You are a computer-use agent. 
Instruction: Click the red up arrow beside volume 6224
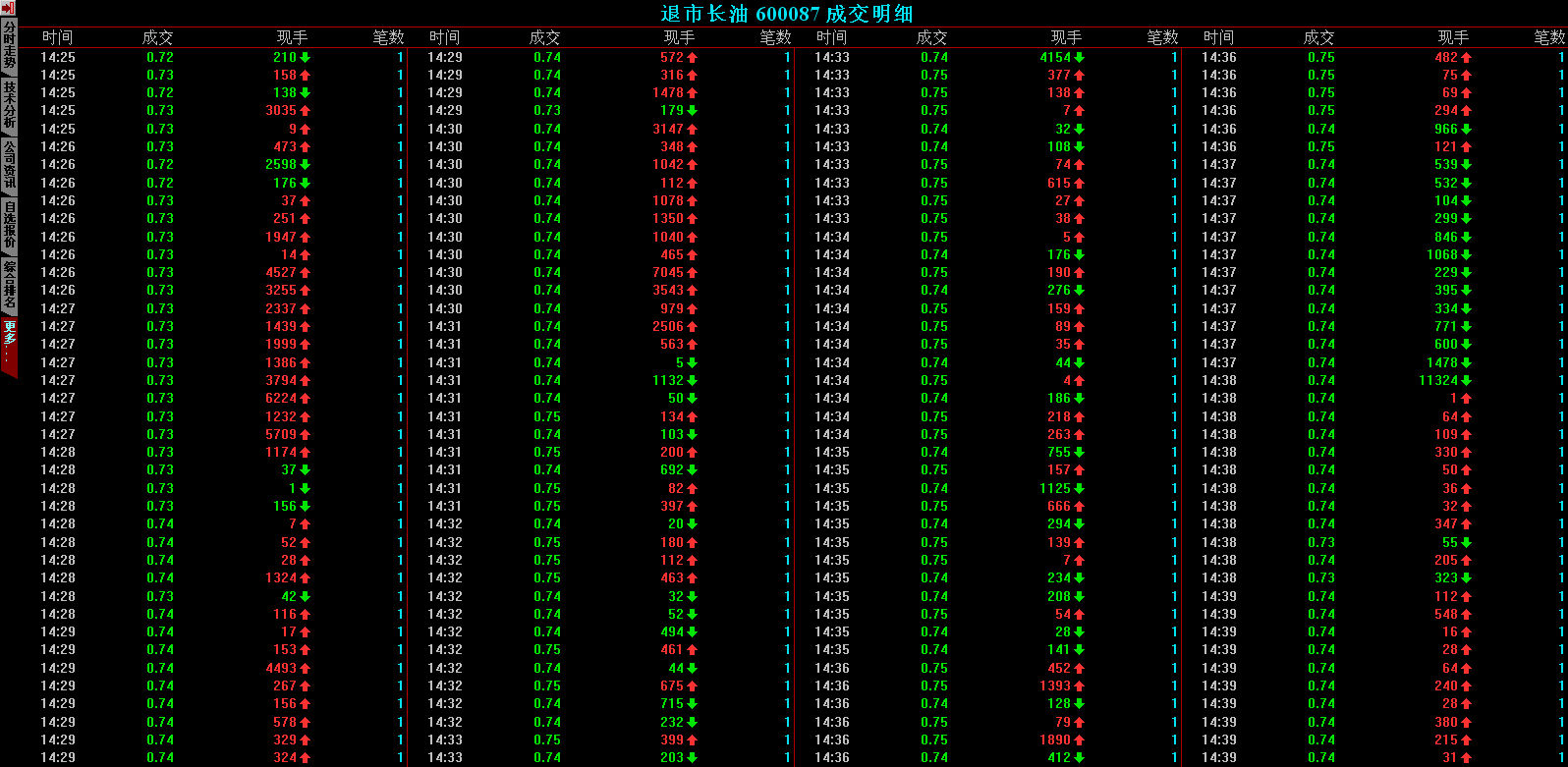[x=306, y=398]
